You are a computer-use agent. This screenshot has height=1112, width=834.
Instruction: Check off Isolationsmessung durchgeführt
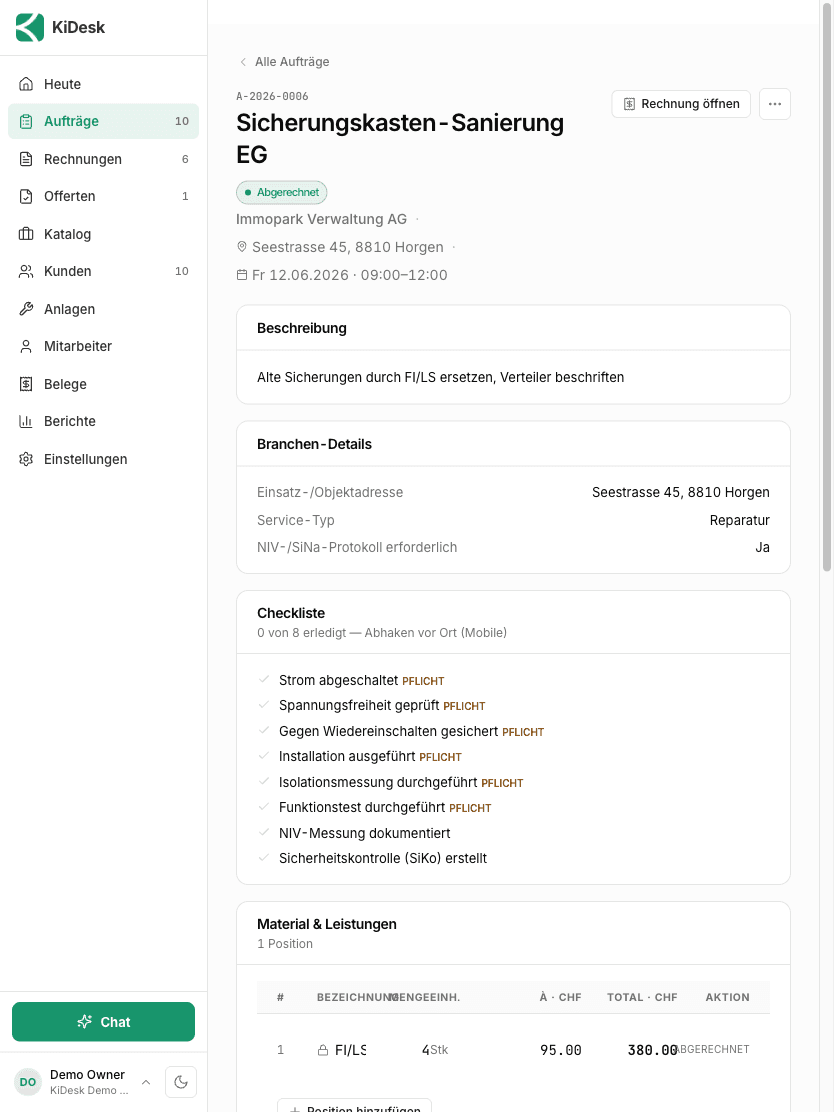(264, 782)
